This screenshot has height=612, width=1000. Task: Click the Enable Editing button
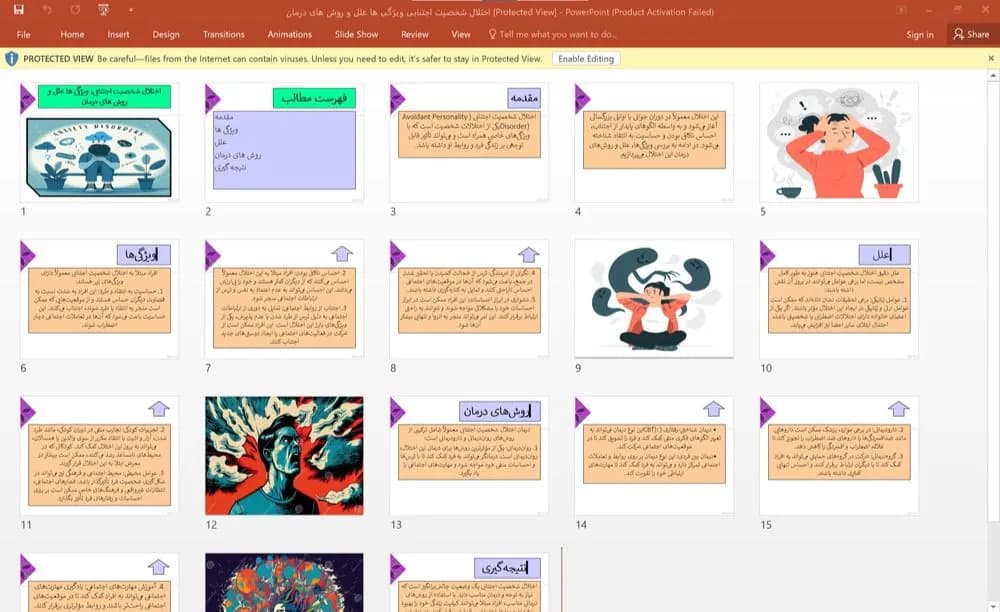[586, 59]
